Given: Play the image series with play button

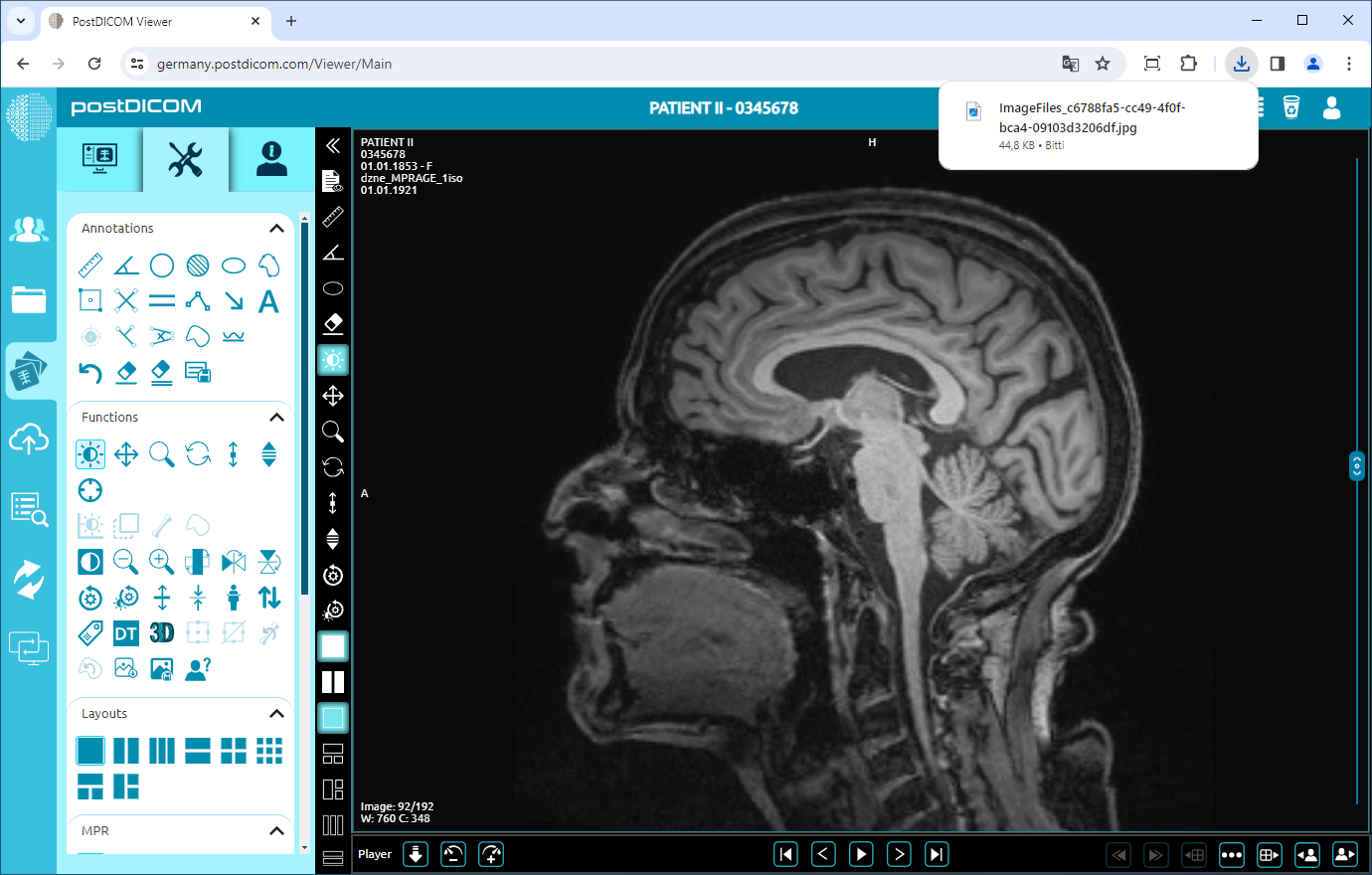Looking at the screenshot, I should [x=861, y=853].
